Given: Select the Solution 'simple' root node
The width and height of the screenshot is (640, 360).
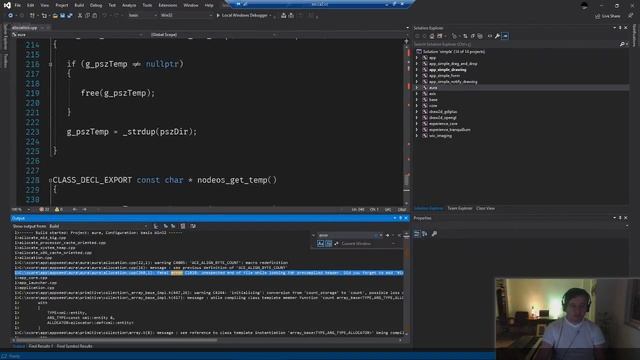Looking at the screenshot, I should 453,52.
